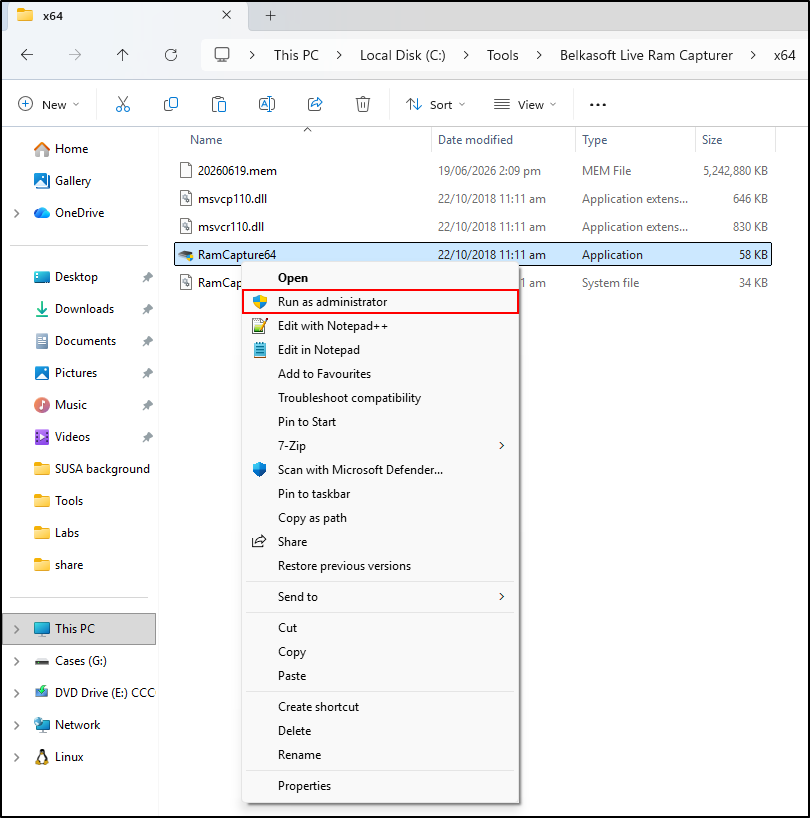Open the 7-Zip submenu
810x818 pixels.
pyautogui.click(x=380, y=446)
